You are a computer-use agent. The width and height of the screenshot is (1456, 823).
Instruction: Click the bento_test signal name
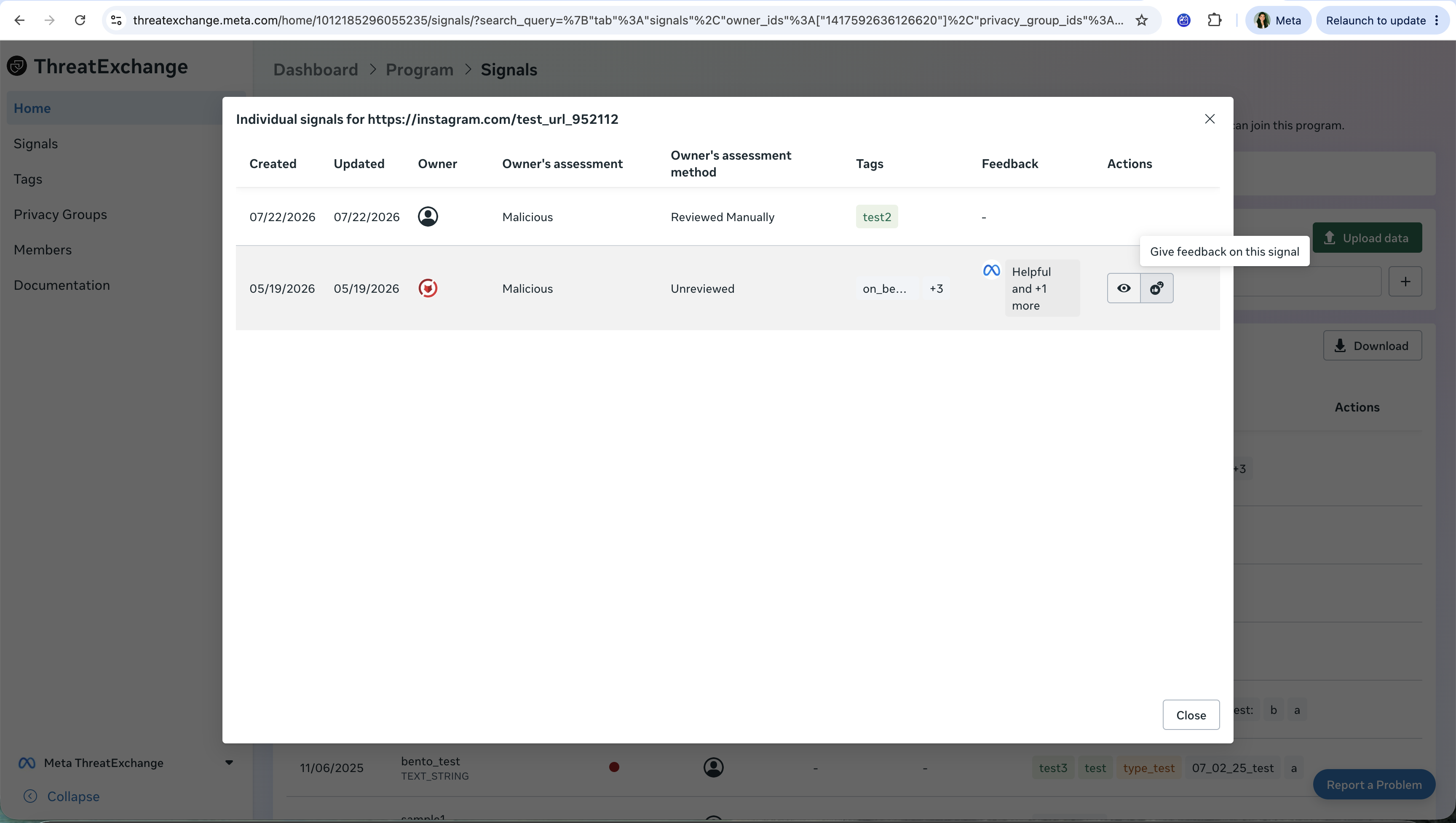(431, 762)
